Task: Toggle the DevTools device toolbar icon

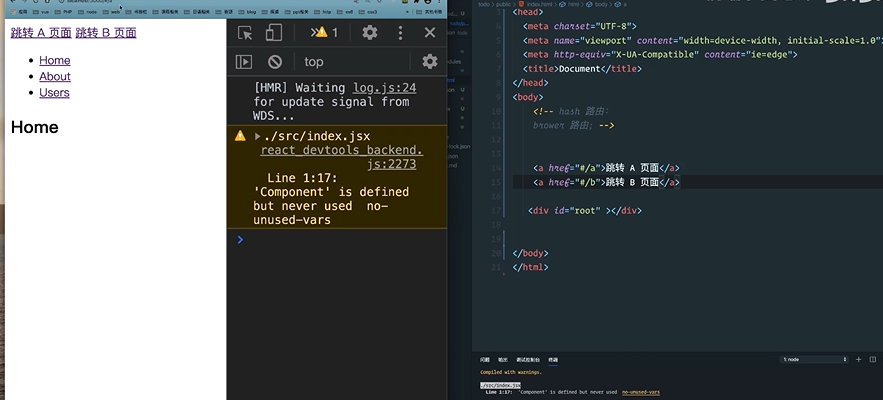Action: pyautogui.click(x=274, y=33)
